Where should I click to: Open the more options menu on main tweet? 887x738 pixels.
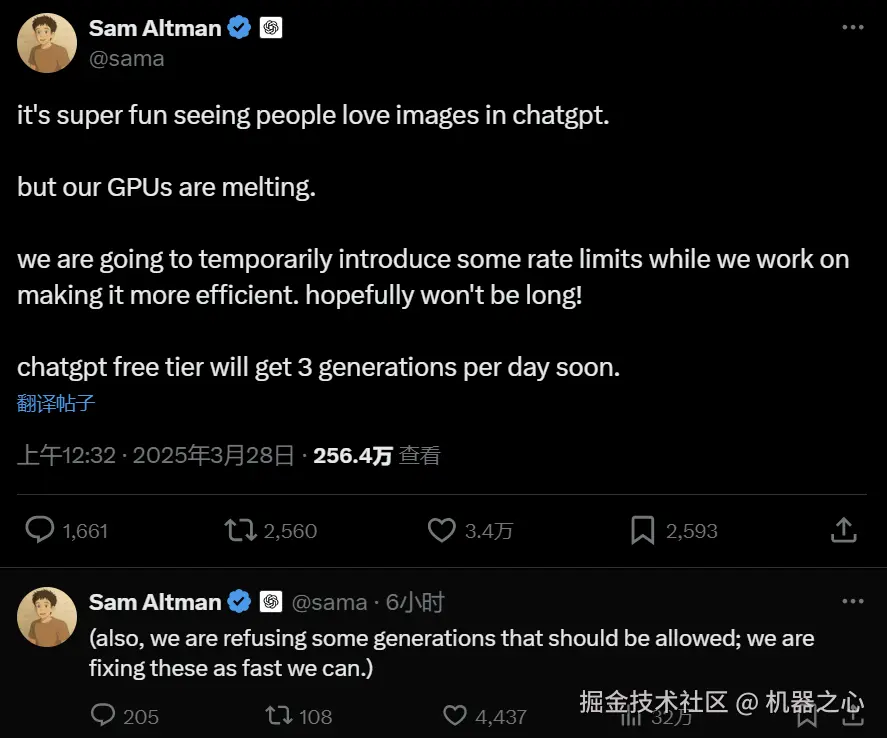852,28
